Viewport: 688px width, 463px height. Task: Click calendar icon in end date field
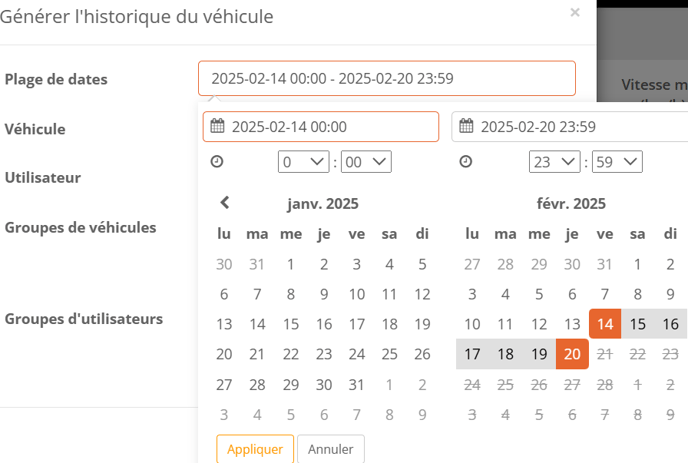[x=466, y=127]
